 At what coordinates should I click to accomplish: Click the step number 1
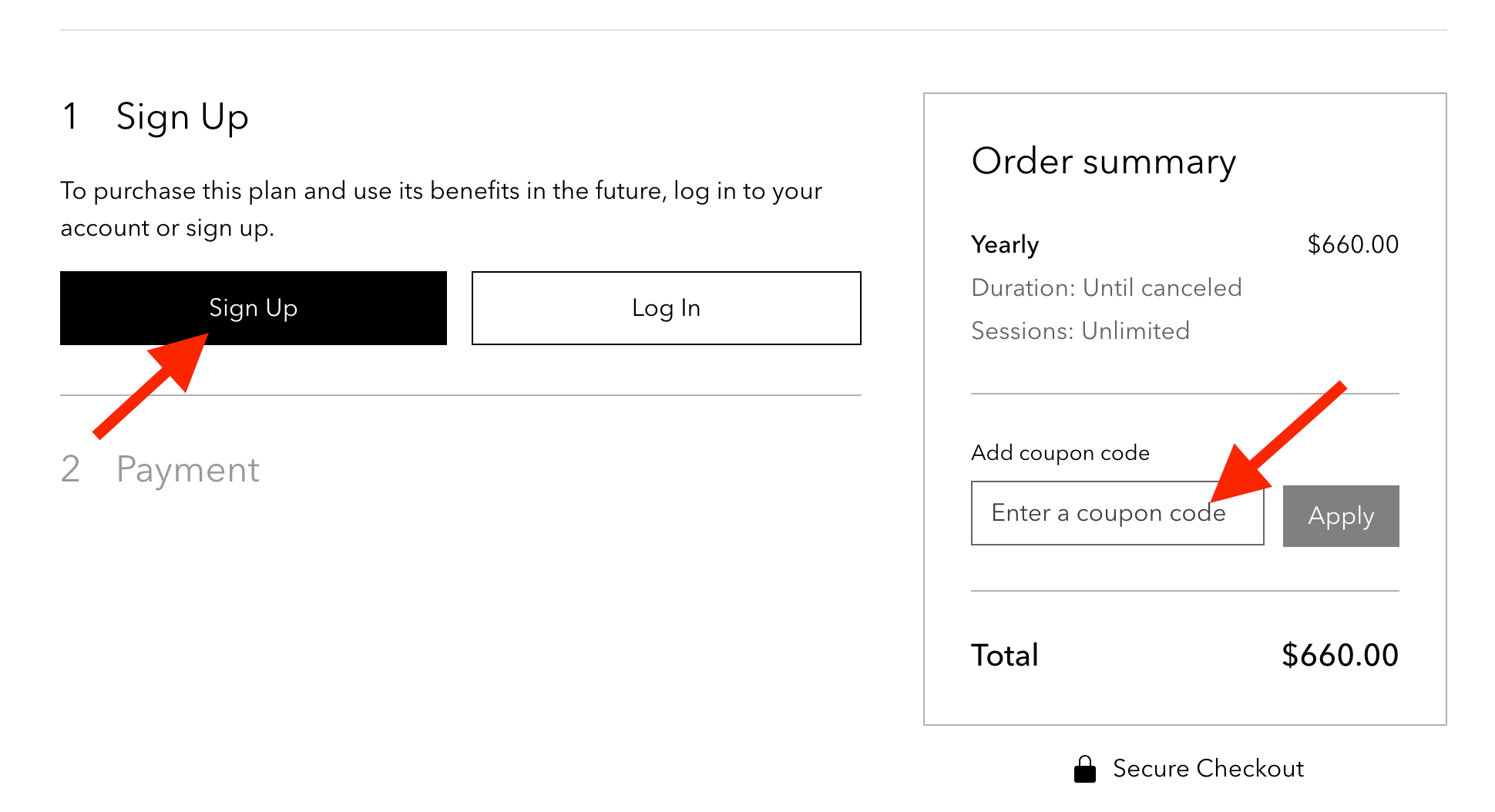click(x=70, y=117)
